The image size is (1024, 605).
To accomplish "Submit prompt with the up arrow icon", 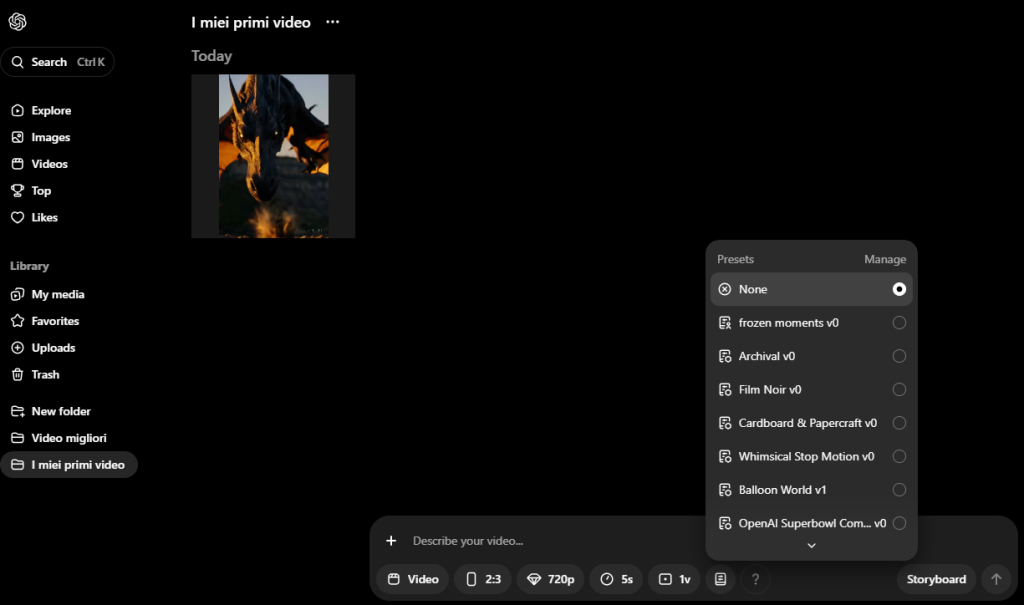I will [996, 579].
